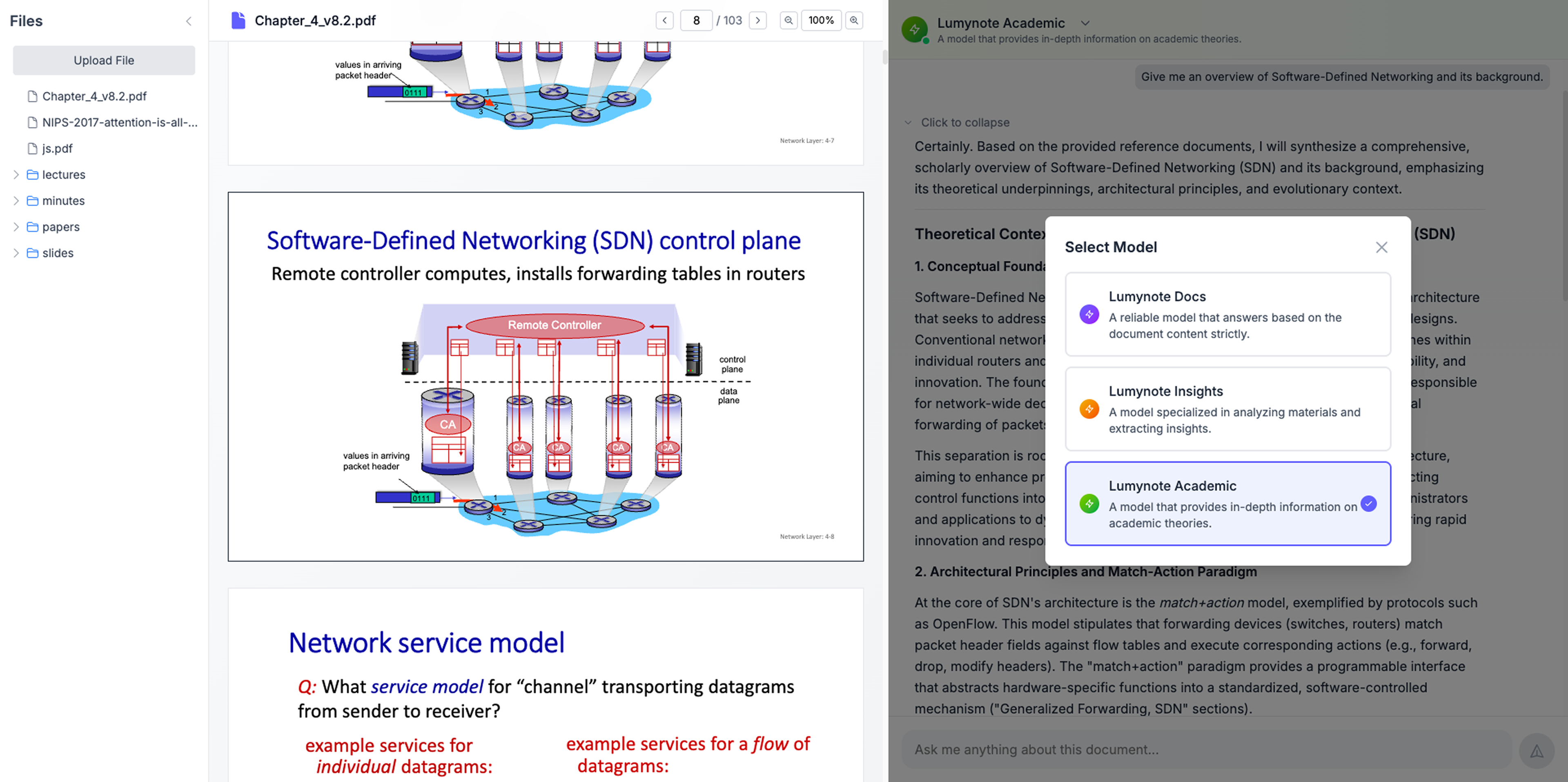Go to previous PDF page
Screen dimensions: 1568x782
pos(664,20)
